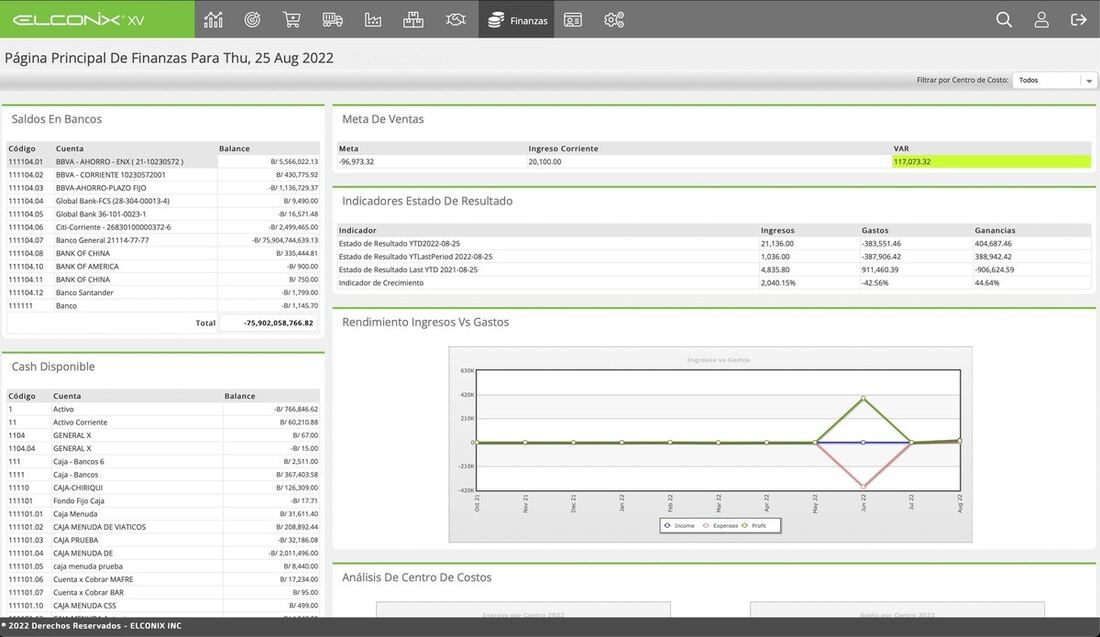Click the Cuenta x Cobrar MAFRE row
Screen dimensions: 1100x637
click(163, 579)
